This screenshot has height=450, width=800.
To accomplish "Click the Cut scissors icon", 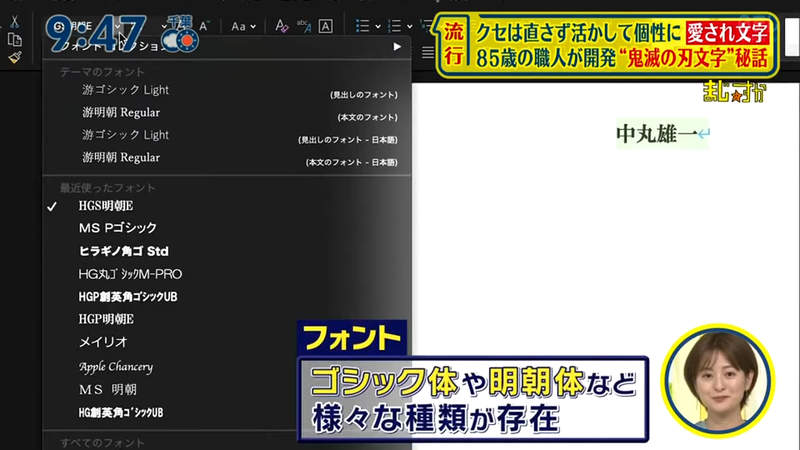I will click(x=14, y=23).
